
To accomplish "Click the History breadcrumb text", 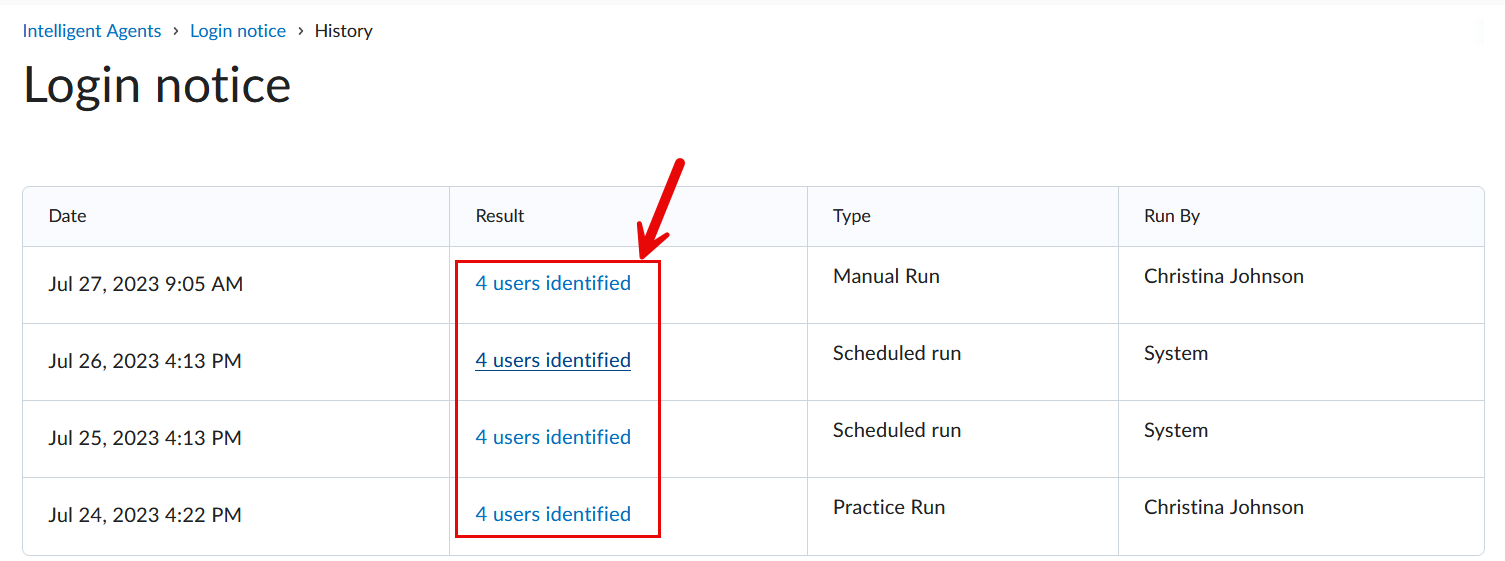I will [343, 31].
